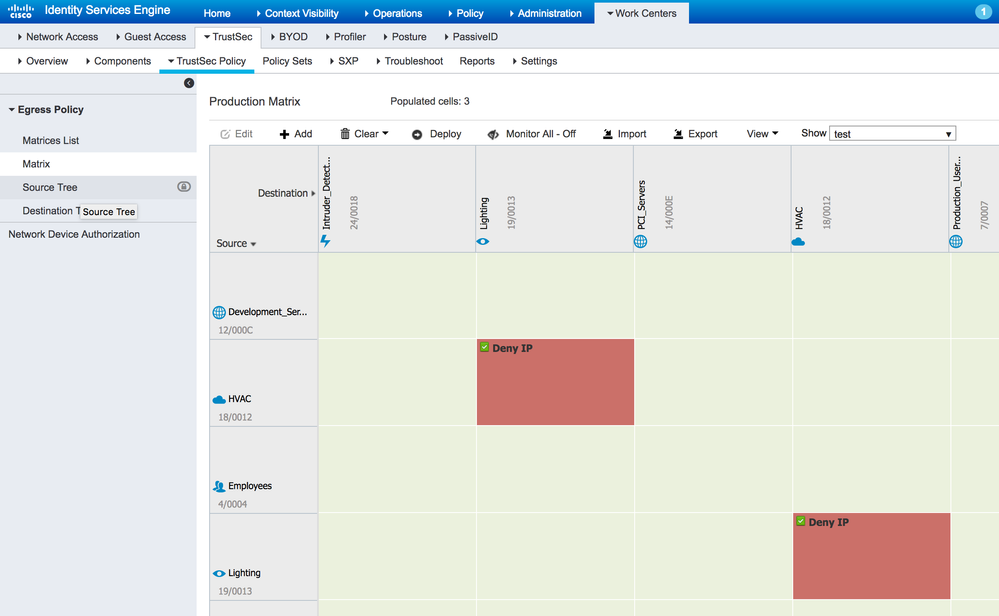
Task: Toggle checkbox in HVAC to Lighting Deny IP cell
Action: coord(485,347)
